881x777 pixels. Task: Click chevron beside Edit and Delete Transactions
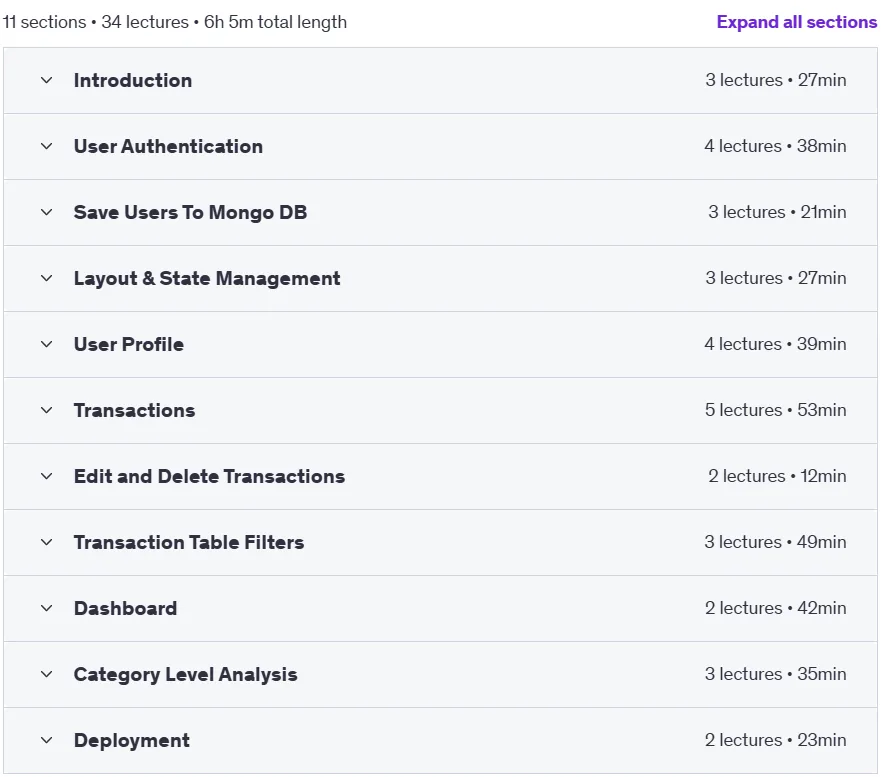(x=47, y=476)
